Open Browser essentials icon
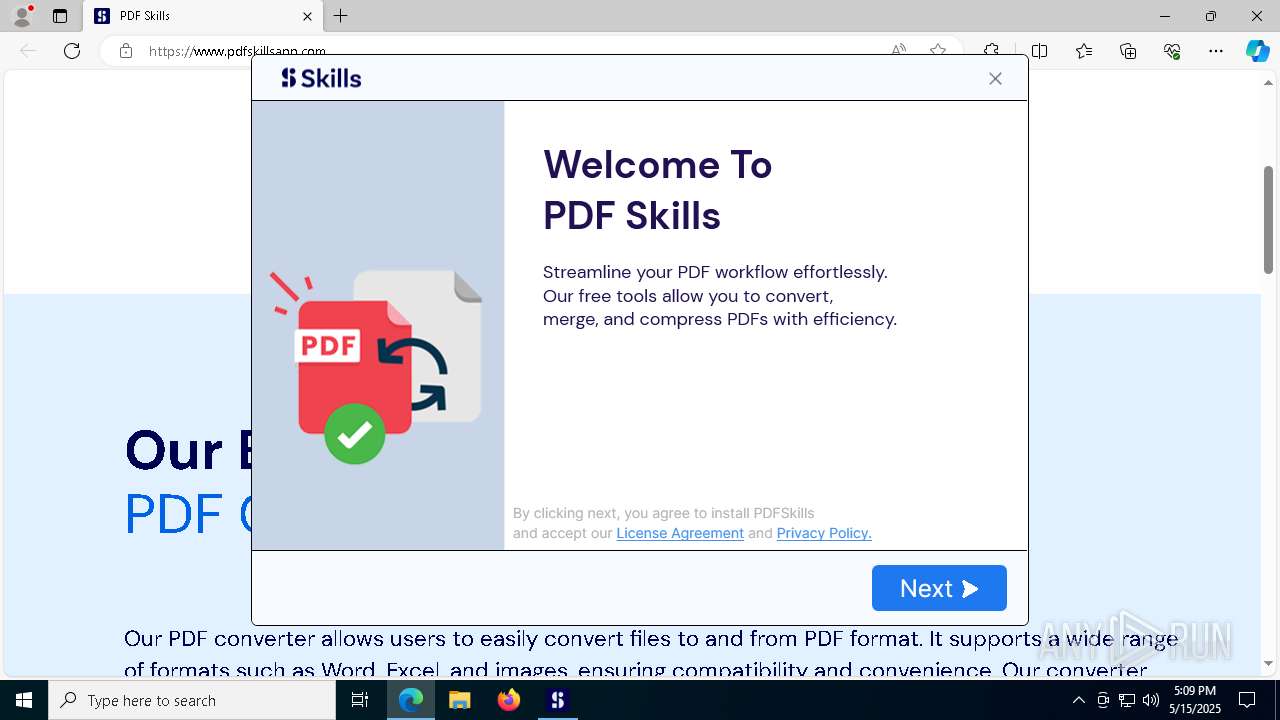1280x720 pixels. (x=1172, y=51)
